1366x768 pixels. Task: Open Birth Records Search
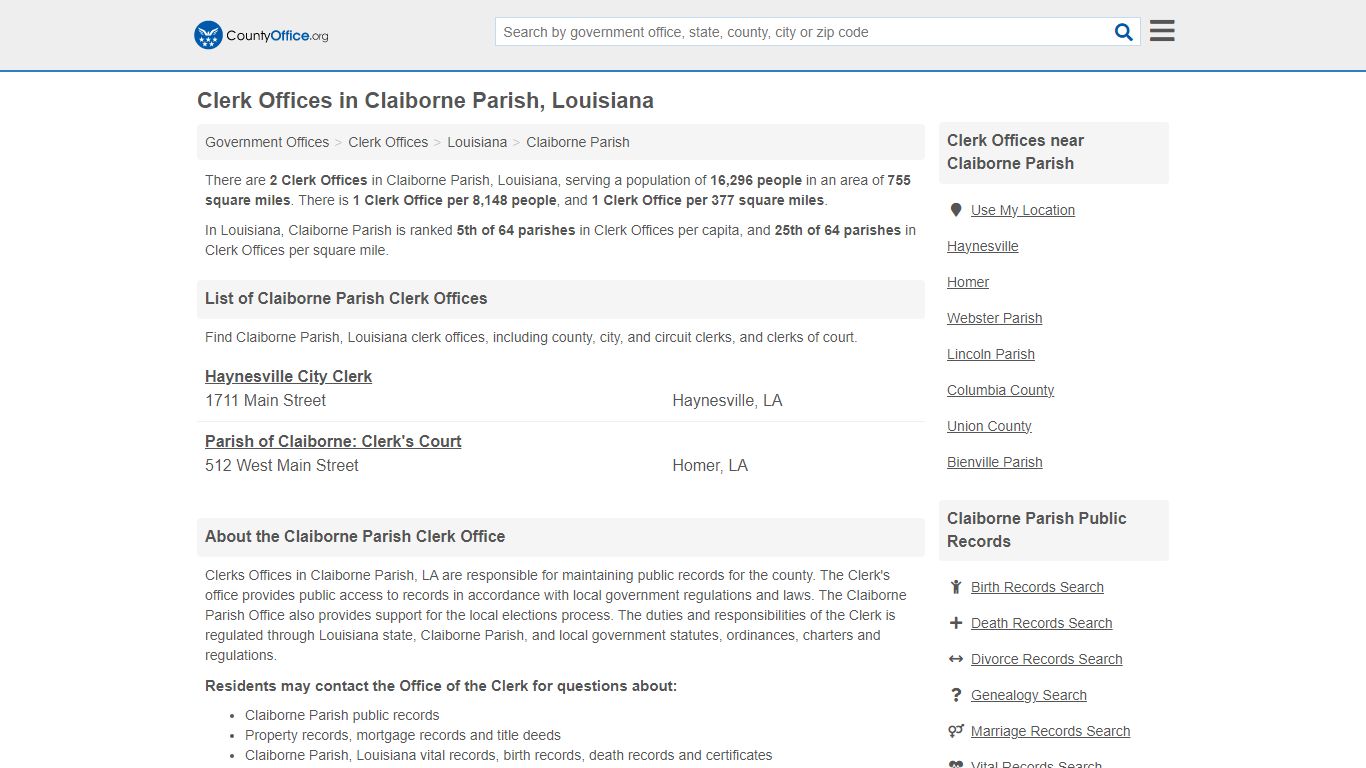(1037, 587)
